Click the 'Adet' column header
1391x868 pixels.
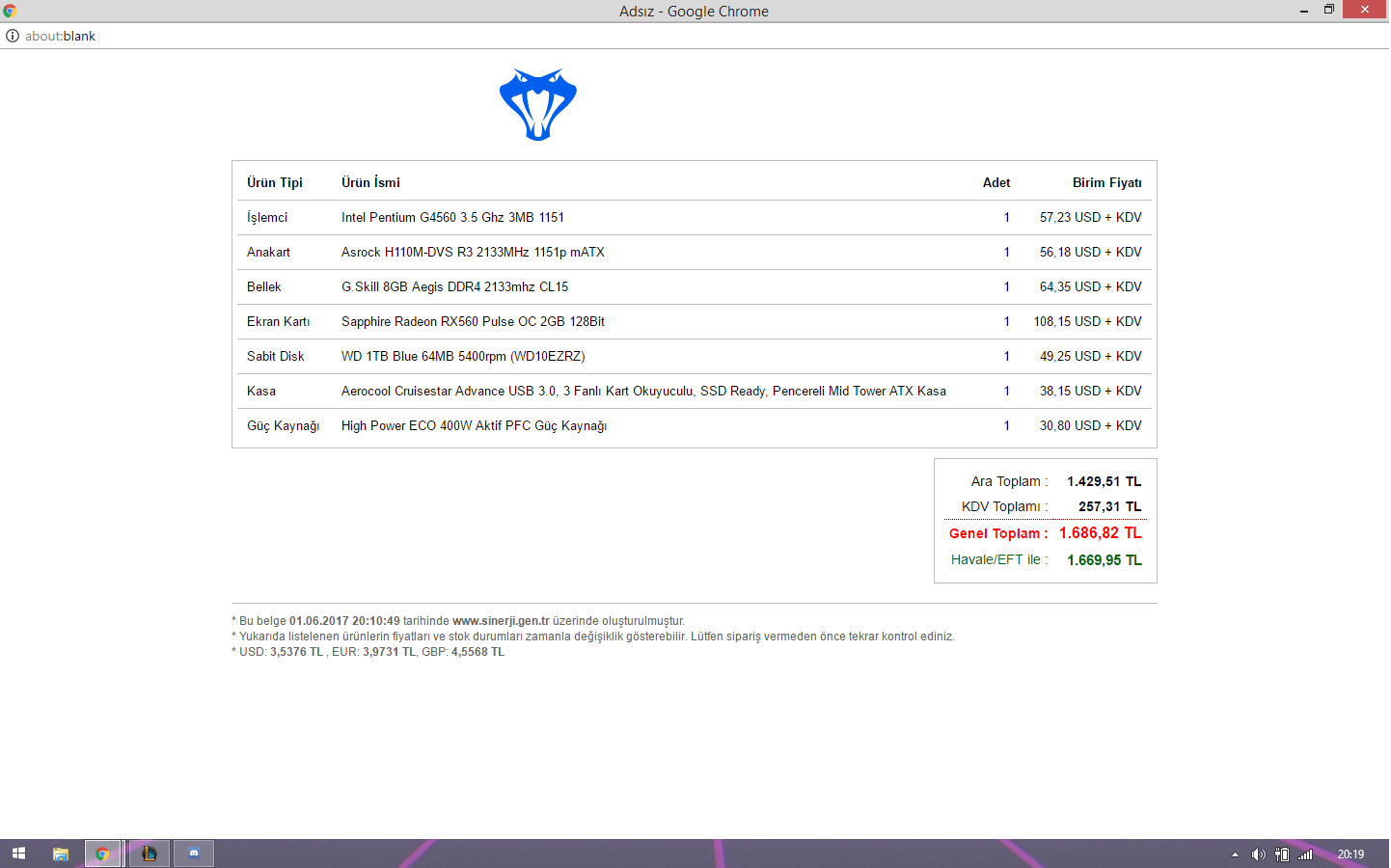996,182
